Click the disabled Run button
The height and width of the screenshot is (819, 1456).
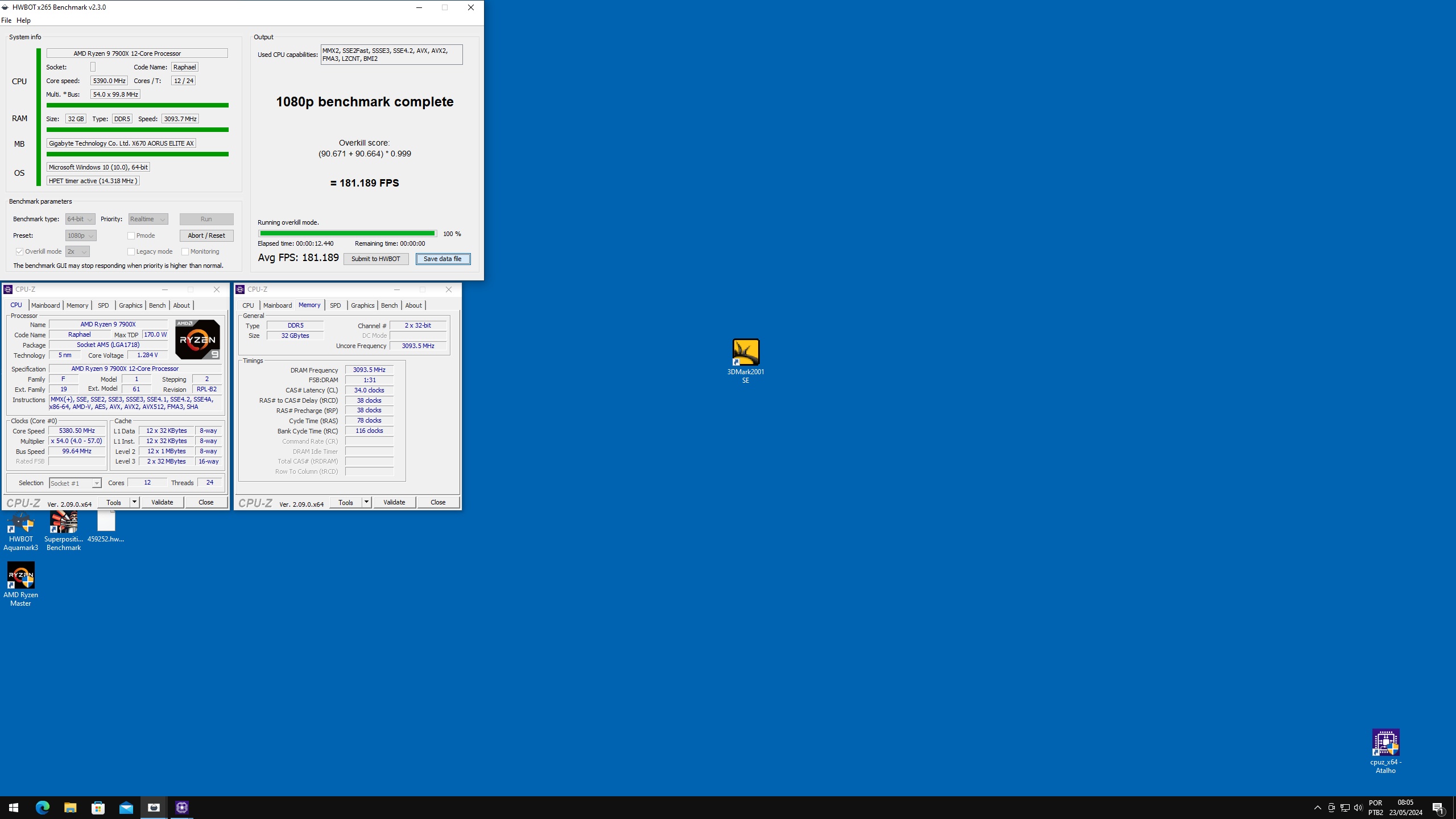coord(206,219)
